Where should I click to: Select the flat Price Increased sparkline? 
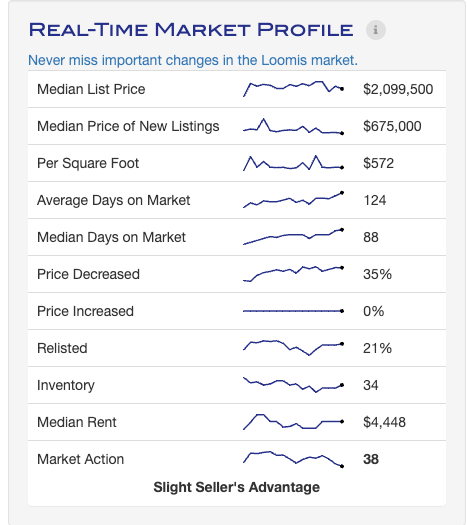[x=293, y=311]
